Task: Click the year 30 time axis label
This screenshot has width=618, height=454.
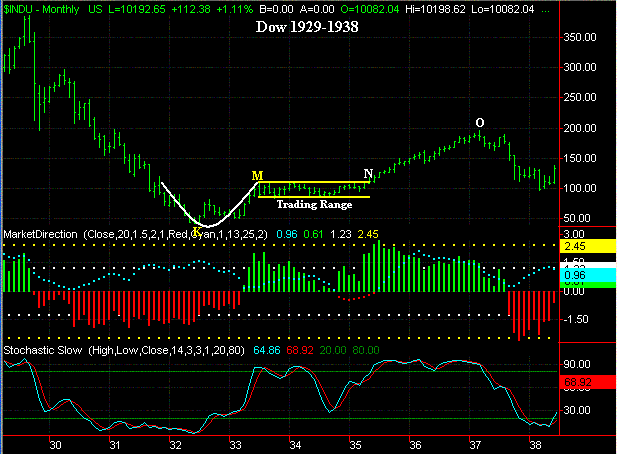Action: [x=56, y=445]
